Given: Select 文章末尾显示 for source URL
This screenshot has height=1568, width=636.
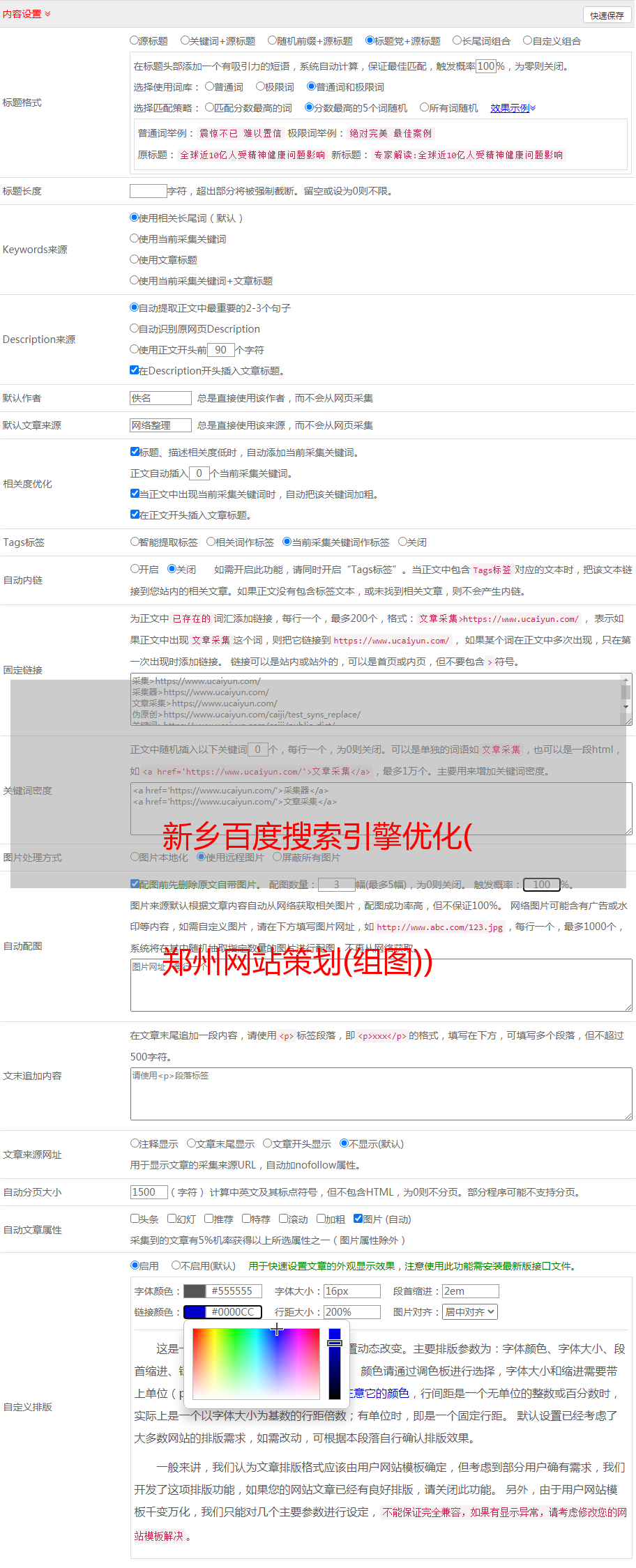Looking at the screenshot, I should (x=191, y=1143).
